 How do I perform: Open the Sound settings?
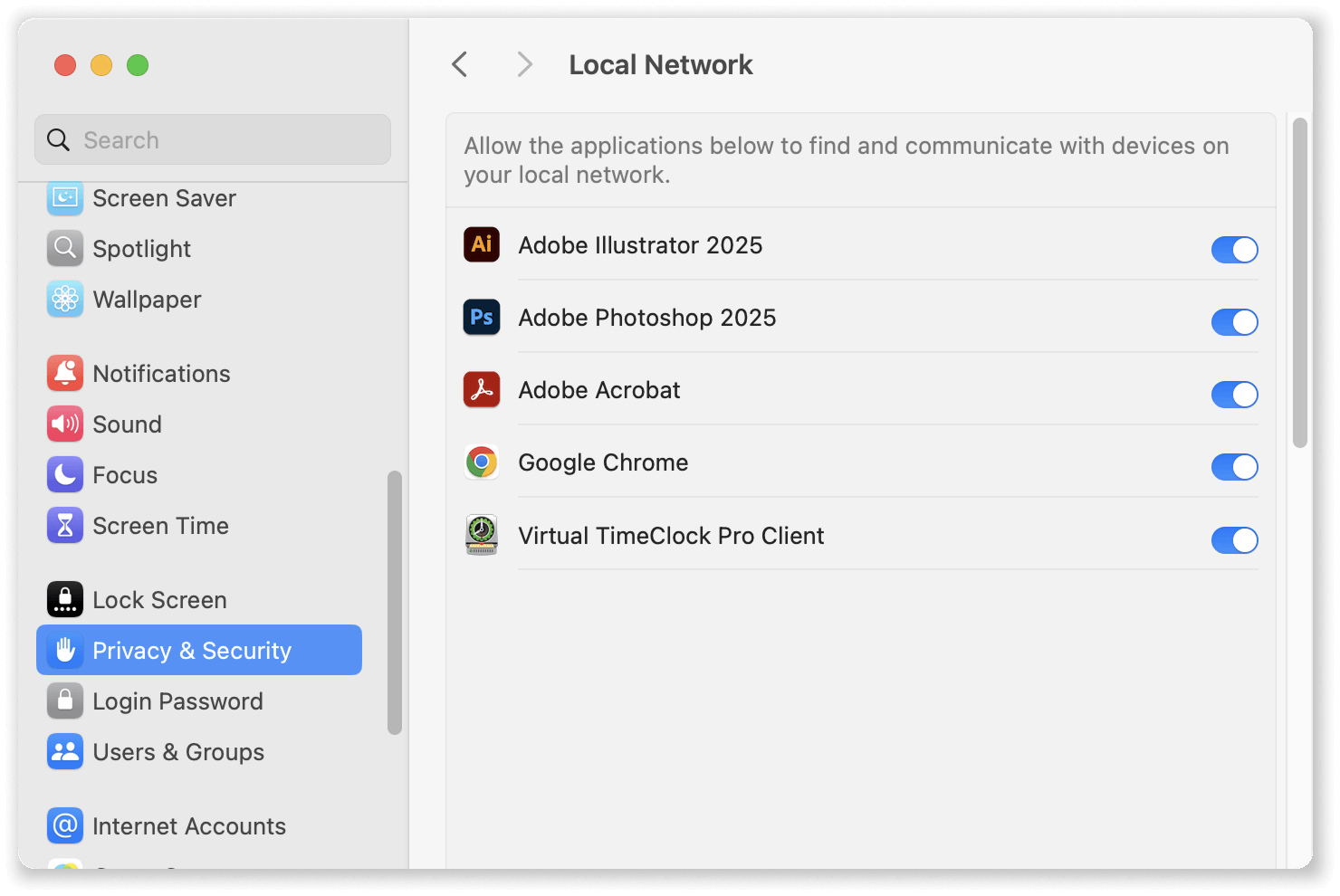click(128, 424)
